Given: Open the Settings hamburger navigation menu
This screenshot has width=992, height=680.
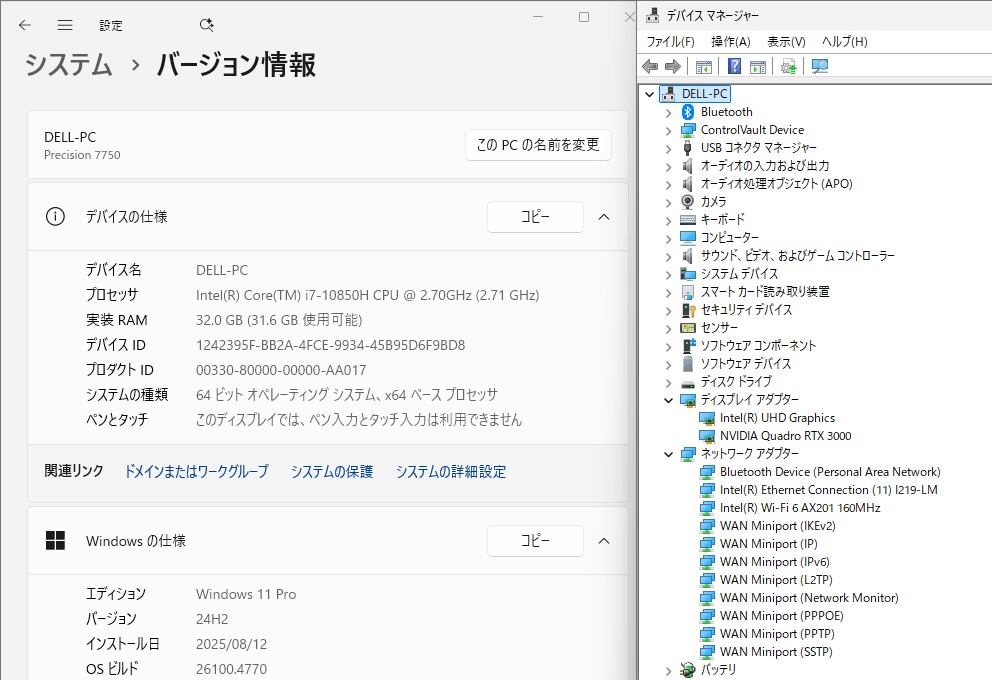Looking at the screenshot, I should [x=65, y=25].
